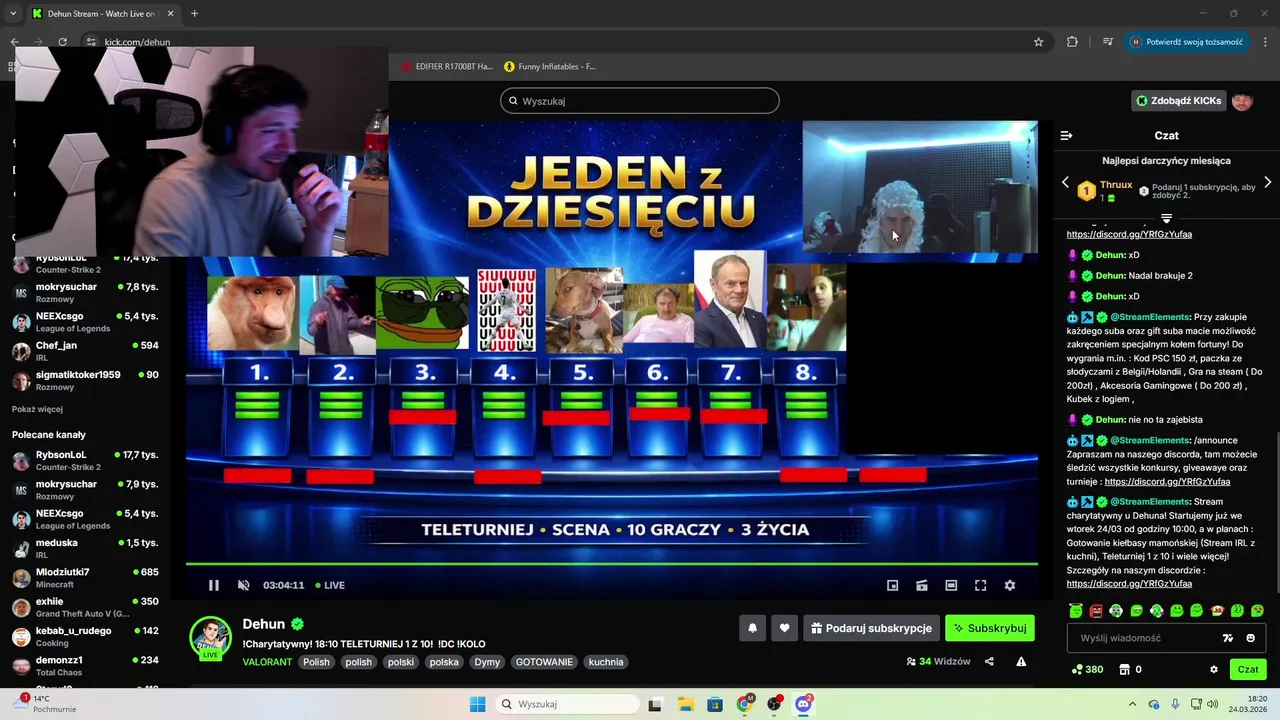The image size is (1280, 720).
Task: Open mini player mode icon
Action: click(893, 585)
